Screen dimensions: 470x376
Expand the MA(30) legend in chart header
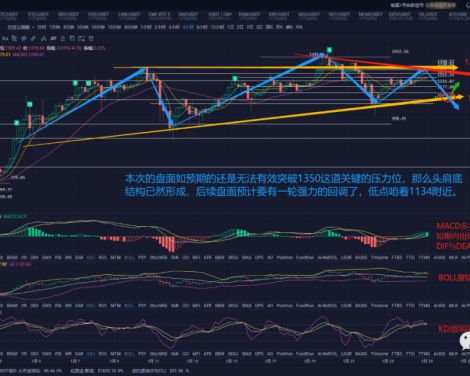coord(28,54)
